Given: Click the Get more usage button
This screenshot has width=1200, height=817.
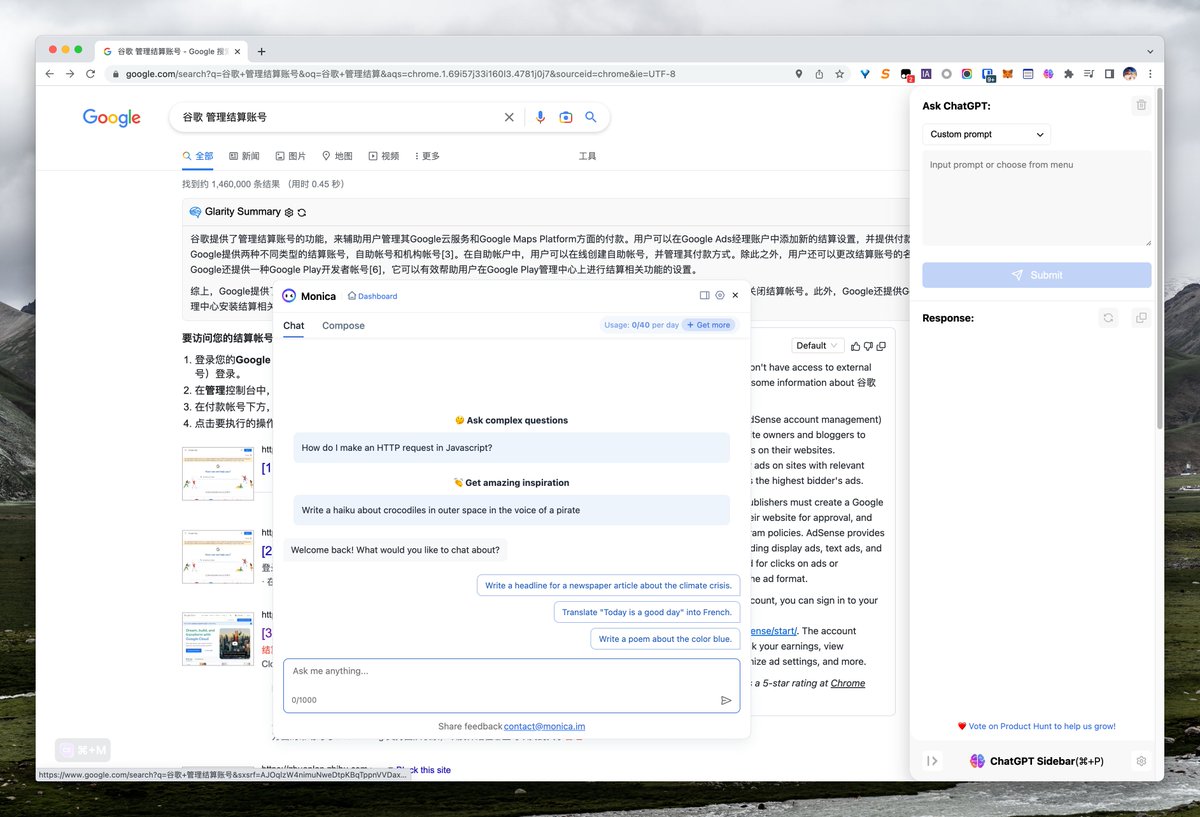Looking at the screenshot, I should click(708, 325).
